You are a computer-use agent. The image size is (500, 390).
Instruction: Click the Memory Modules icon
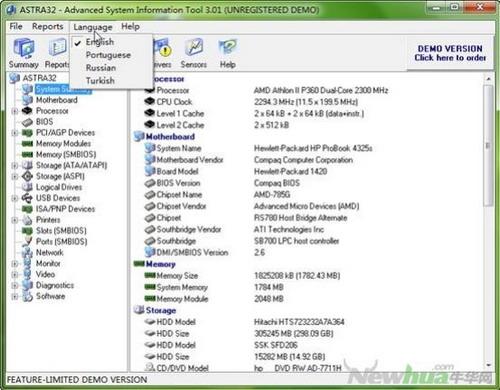(27, 144)
